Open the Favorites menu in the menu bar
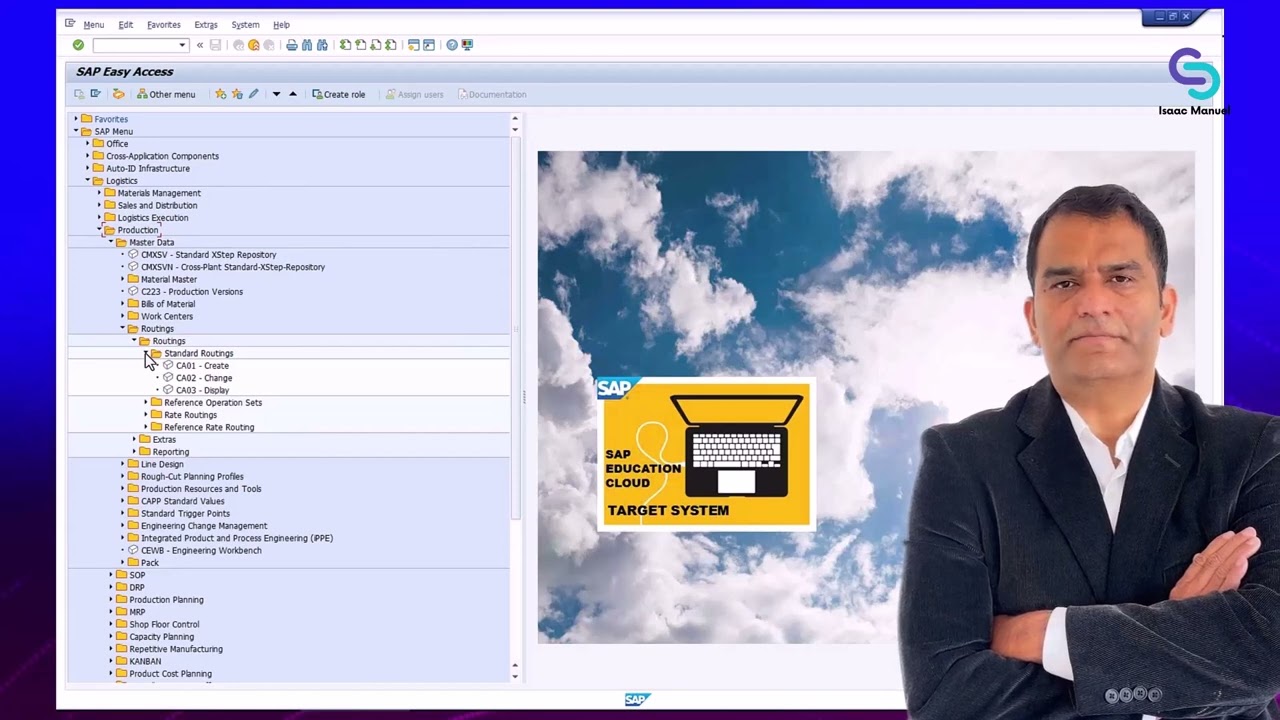The height and width of the screenshot is (720, 1280). pos(164,25)
